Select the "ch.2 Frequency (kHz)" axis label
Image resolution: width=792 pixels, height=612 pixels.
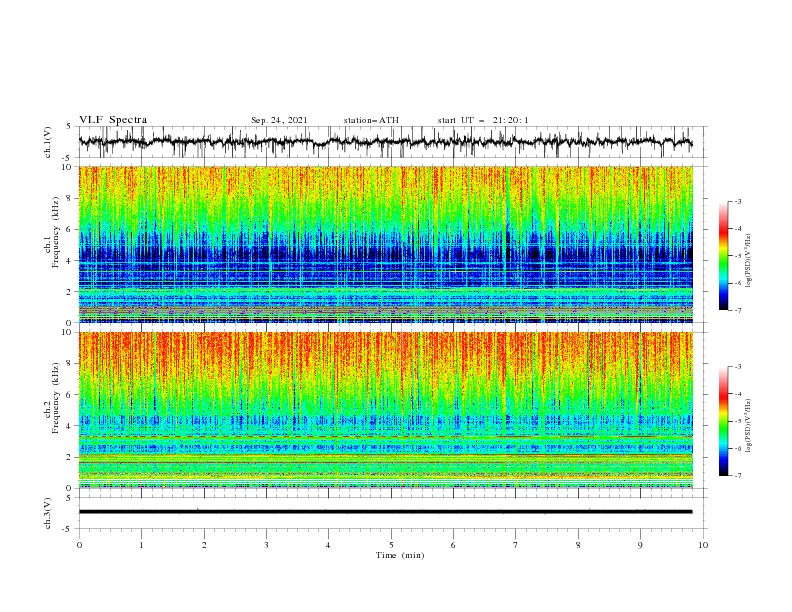pyautogui.click(x=52, y=399)
